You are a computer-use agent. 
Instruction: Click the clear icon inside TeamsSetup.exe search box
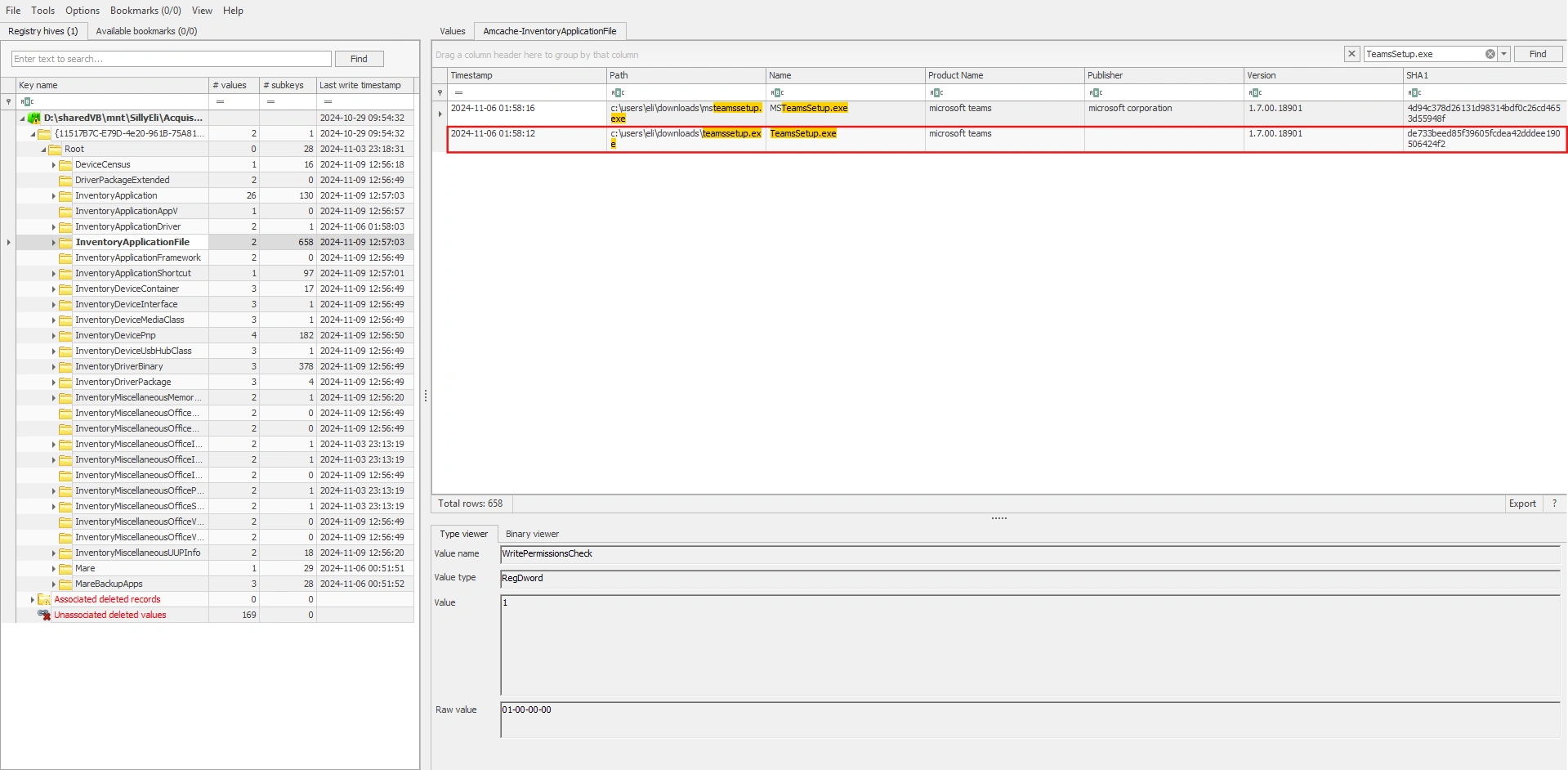(1489, 54)
